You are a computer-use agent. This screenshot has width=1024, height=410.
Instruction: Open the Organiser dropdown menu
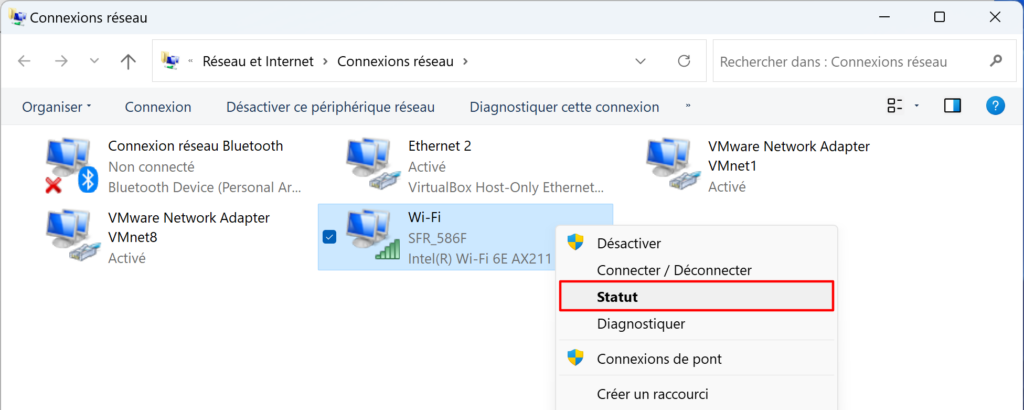pos(57,107)
